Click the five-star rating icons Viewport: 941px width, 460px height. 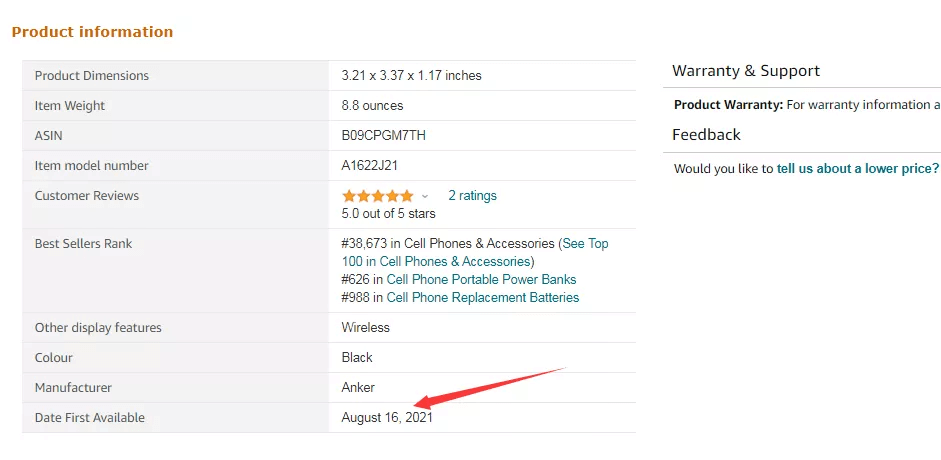click(377, 196)
